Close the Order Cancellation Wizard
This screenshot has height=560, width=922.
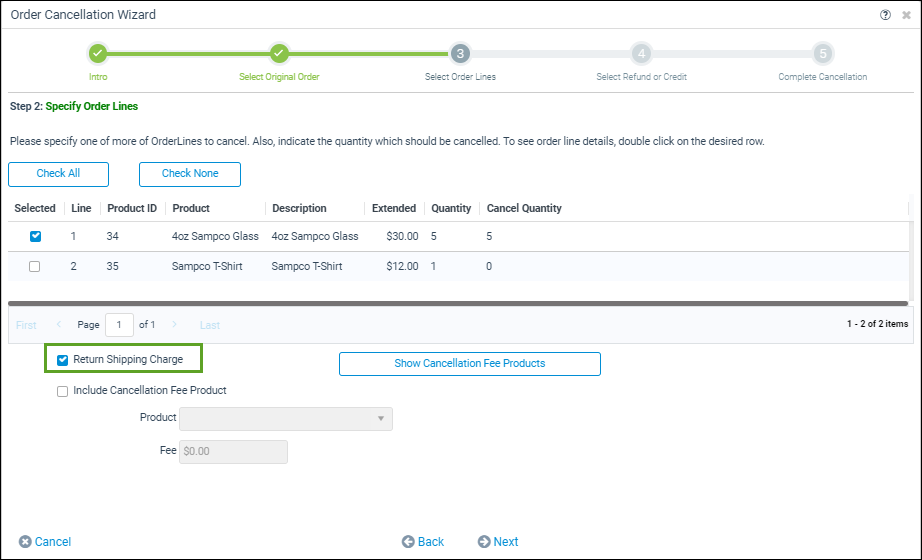click(906, 15)
